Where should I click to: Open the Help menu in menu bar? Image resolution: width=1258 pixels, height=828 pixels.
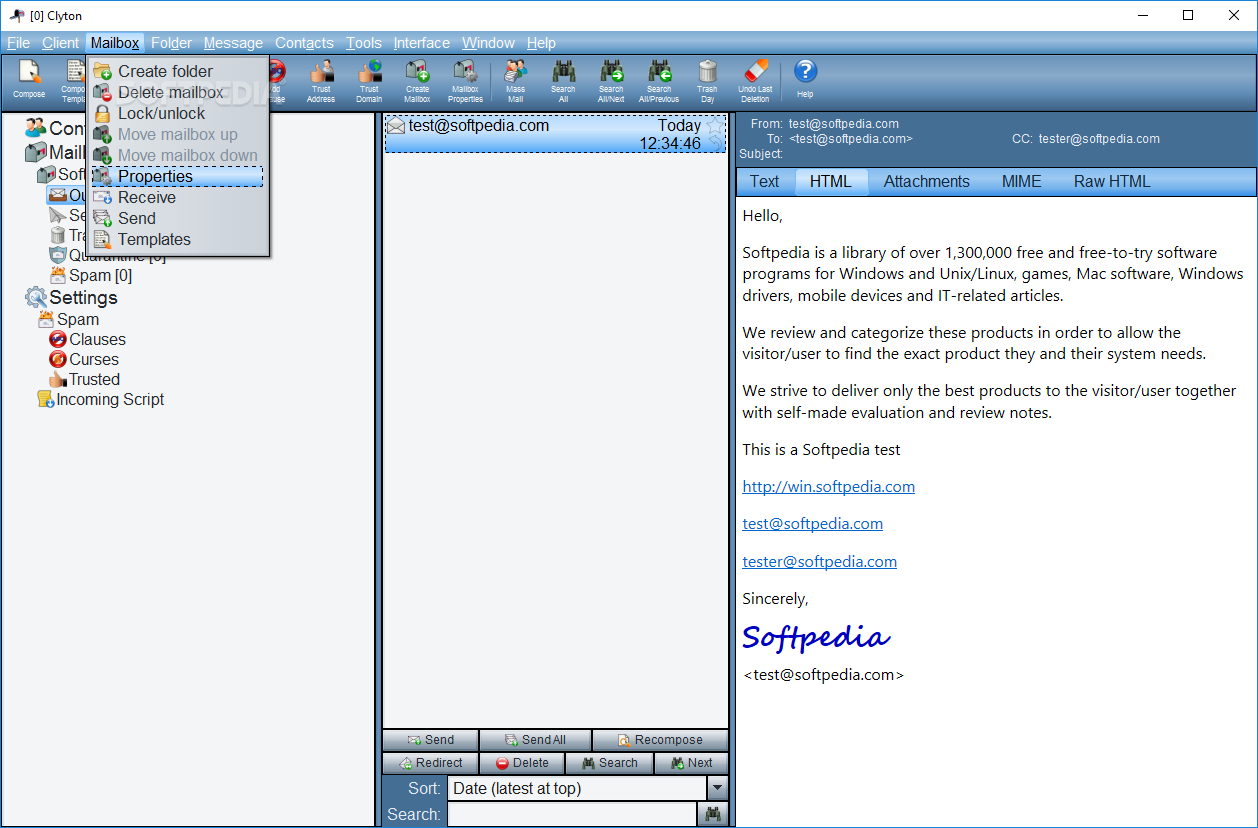tap(541, 43)
